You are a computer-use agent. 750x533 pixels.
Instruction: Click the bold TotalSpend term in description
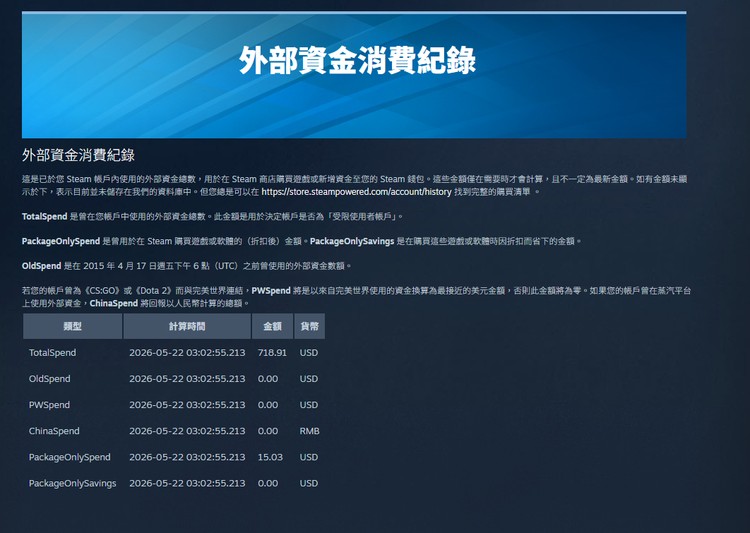pos(44,216)
